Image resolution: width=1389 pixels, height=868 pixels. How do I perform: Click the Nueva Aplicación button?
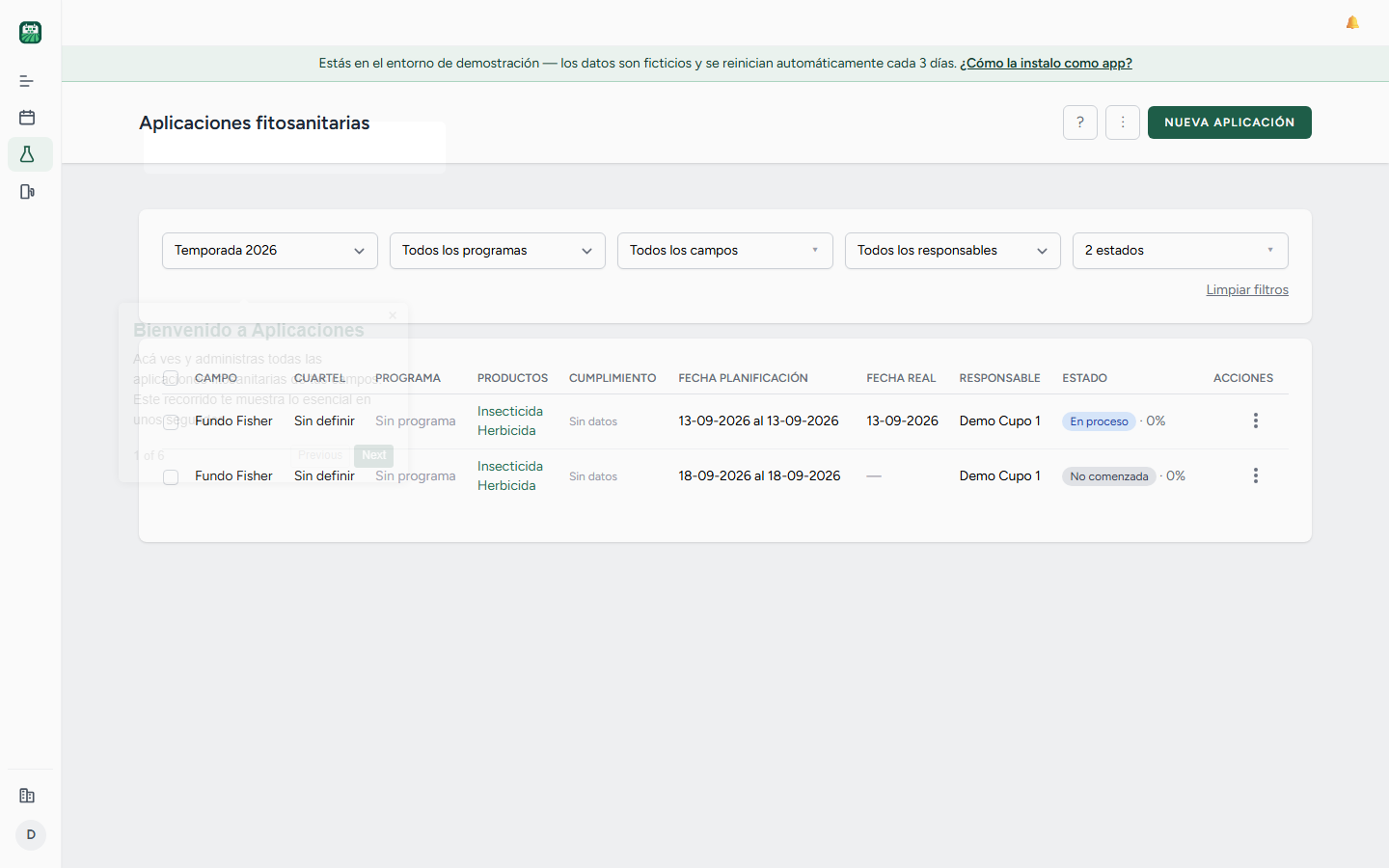coord(1230,122)
